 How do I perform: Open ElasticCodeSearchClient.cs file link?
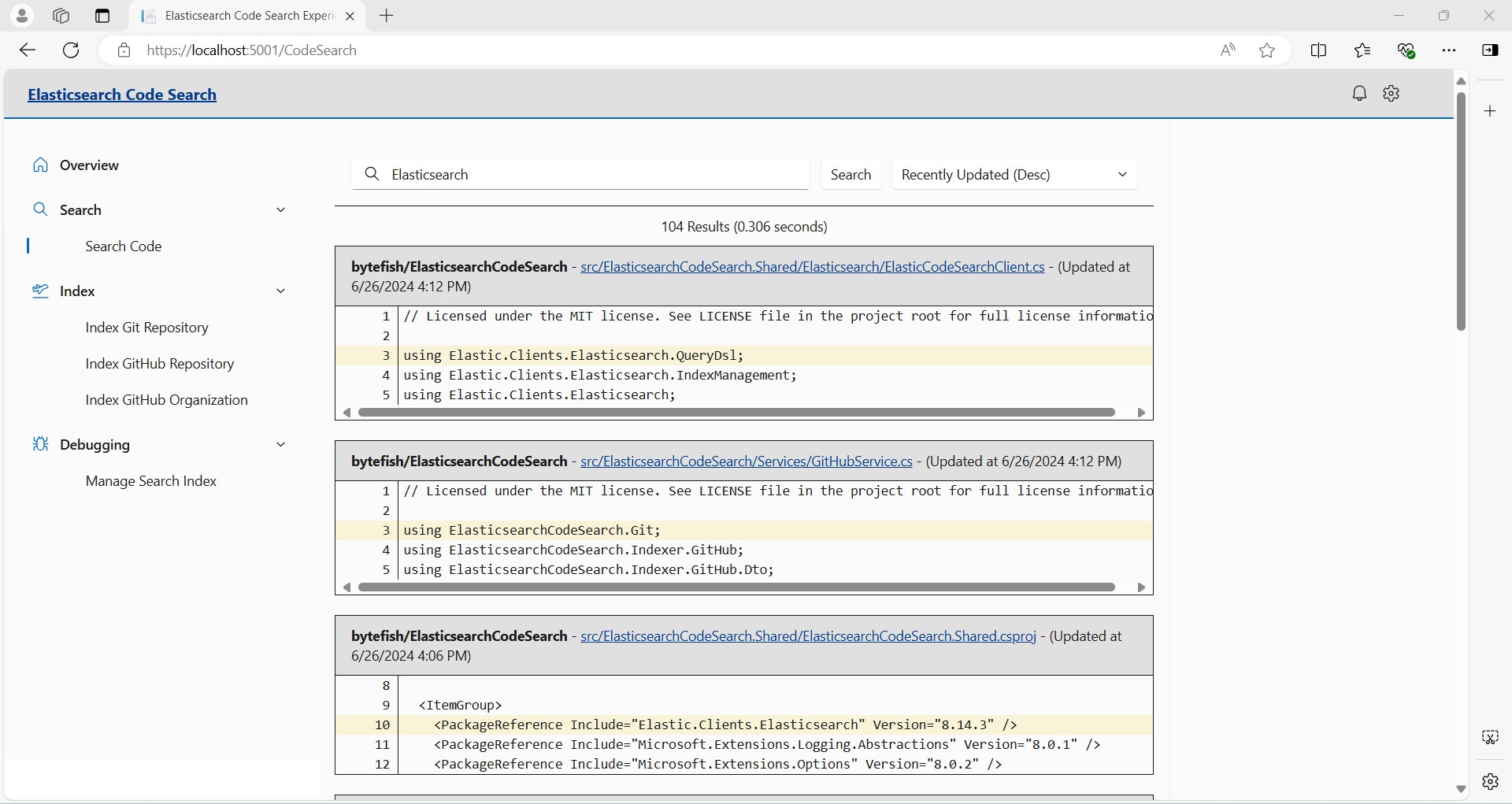click(x=813, y=267)
